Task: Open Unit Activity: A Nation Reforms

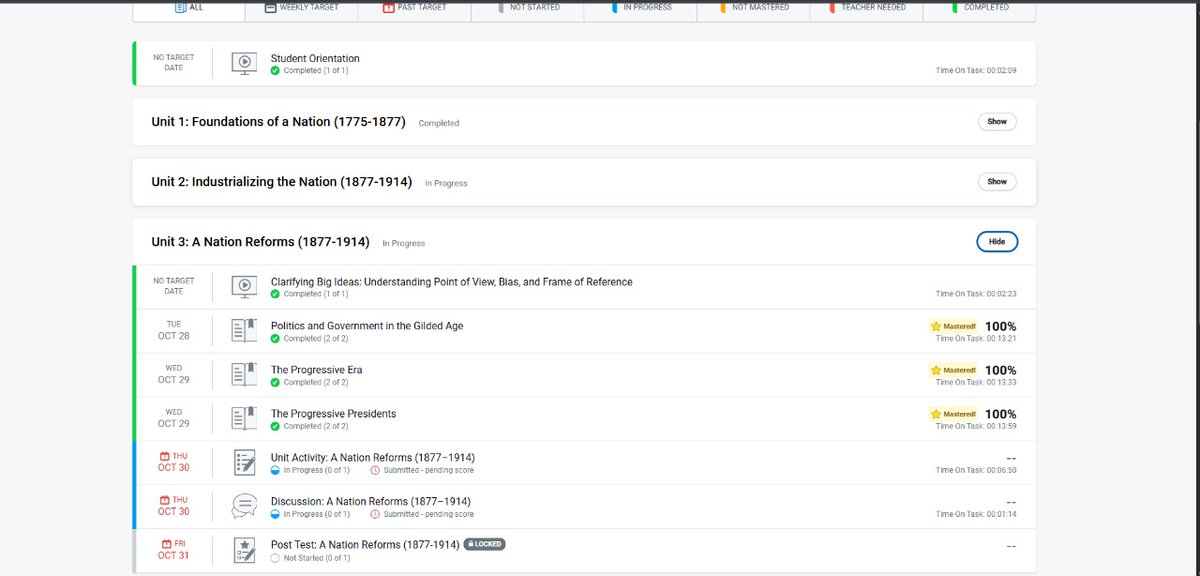Action: click(373, 458)
